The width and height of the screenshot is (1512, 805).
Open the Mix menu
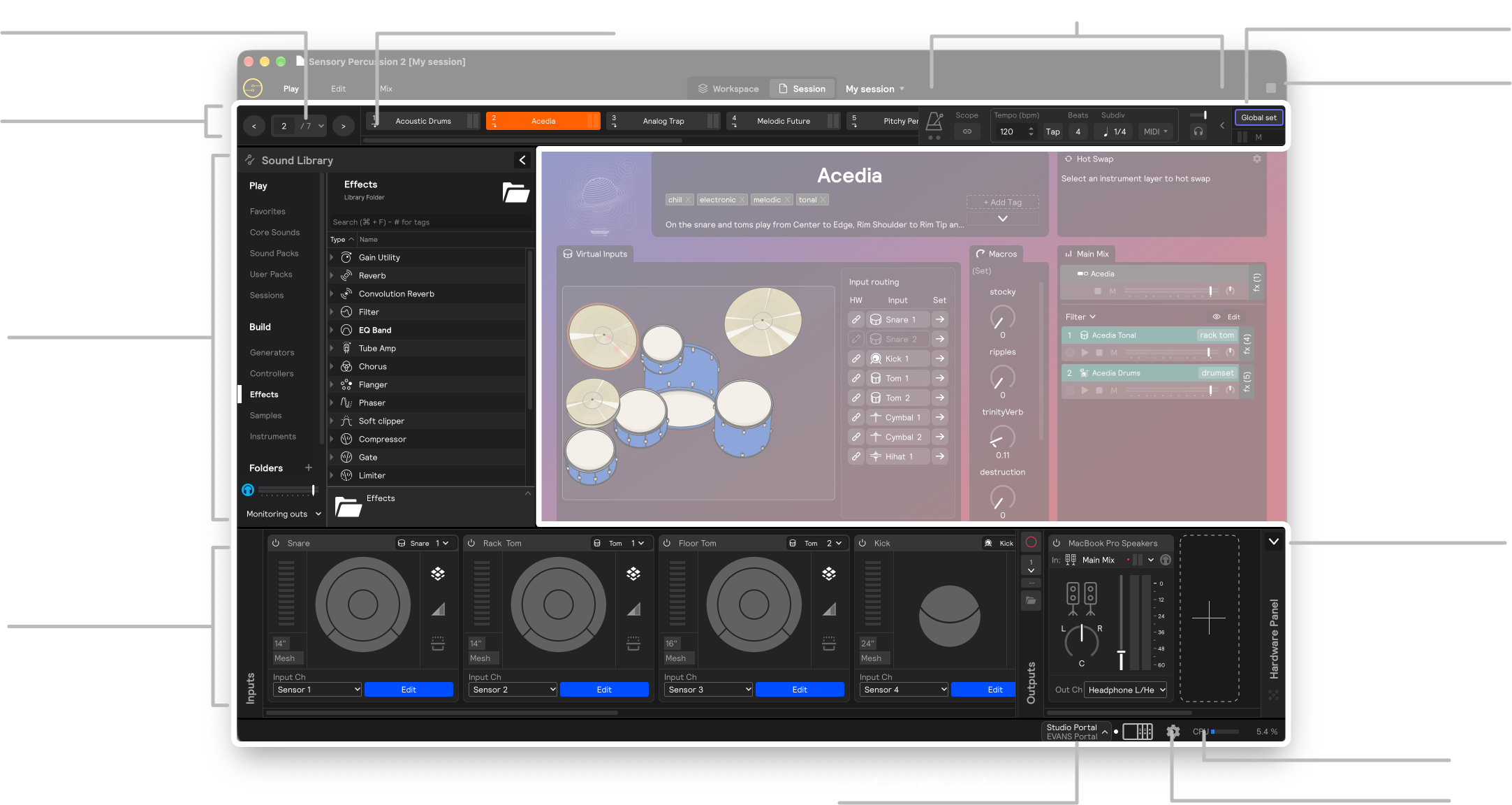click(x=386, y=89)
